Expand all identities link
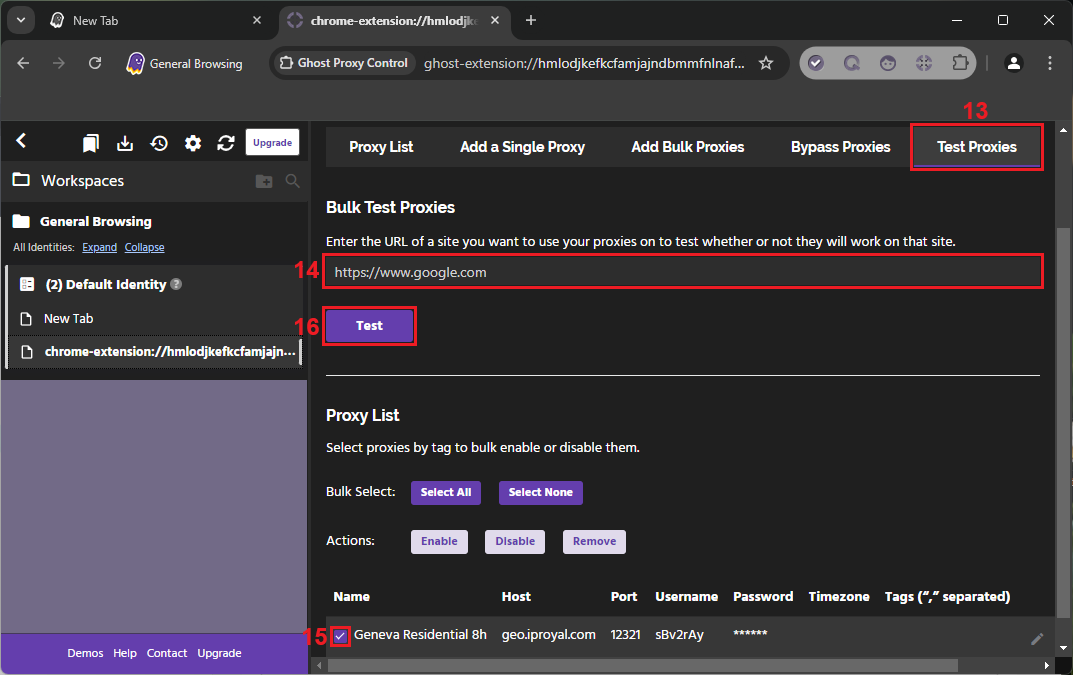The width and height of the screenshot is (1073, 675). pyautogui.click(x=99, y=247)
